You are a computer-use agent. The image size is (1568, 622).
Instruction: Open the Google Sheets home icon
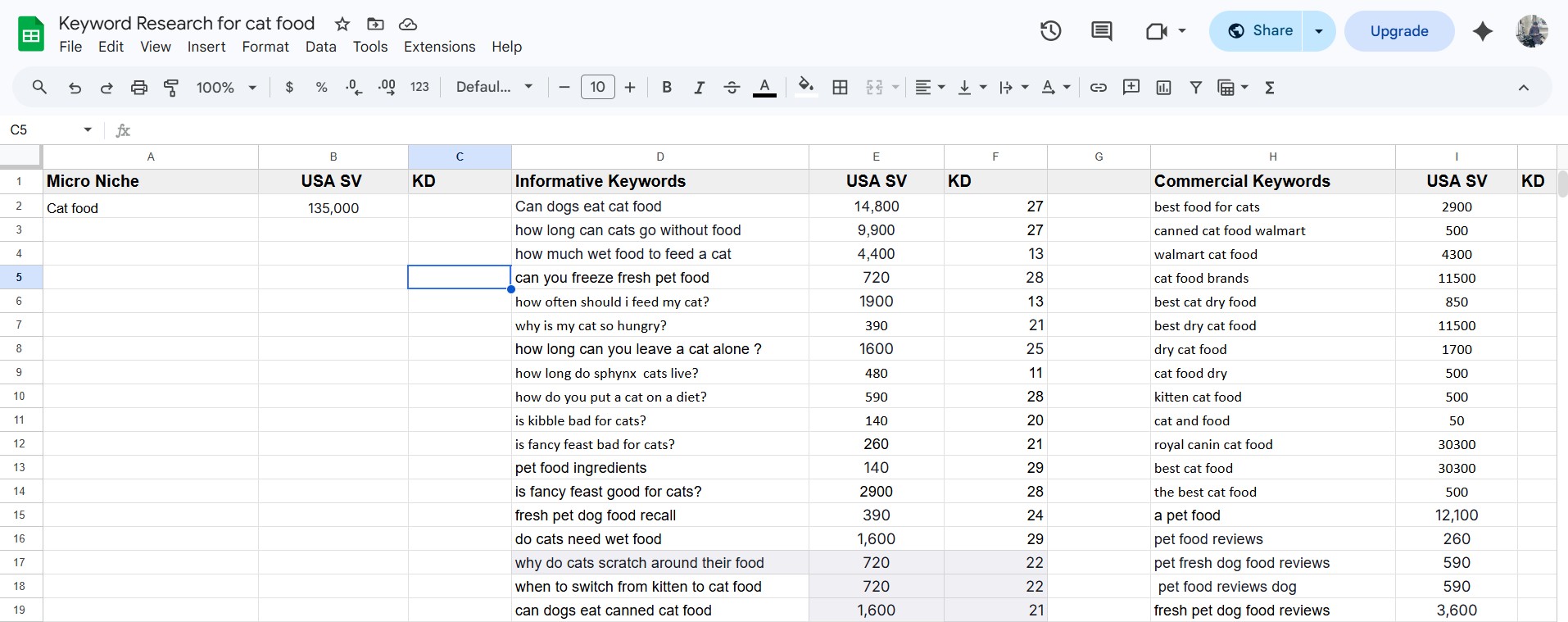31,34
